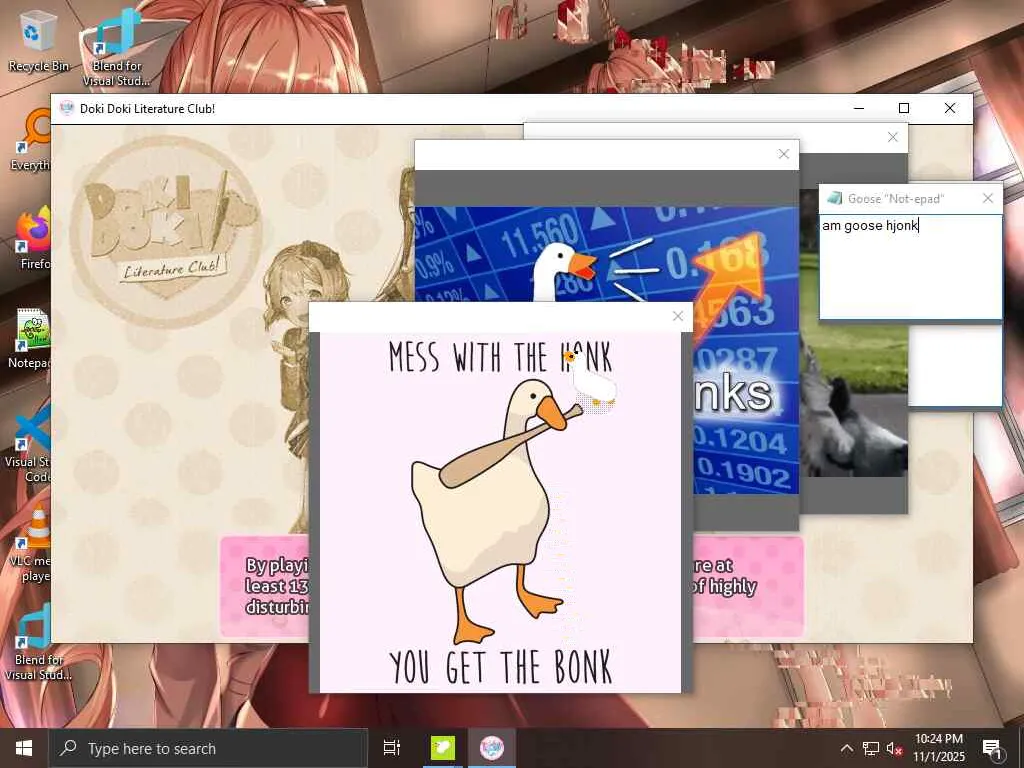Image resolution: width=1024 pixels, height=768 pixels.
Task: Close the Goose "Not-epad" window
Action: tap(988, 199)
